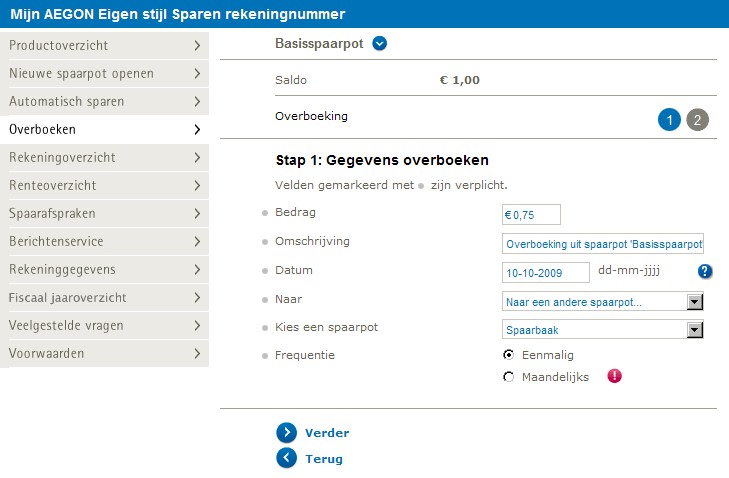Open the Veelgestelde vragen menu item
The image size is (729, 478).
tap(105, 325)
